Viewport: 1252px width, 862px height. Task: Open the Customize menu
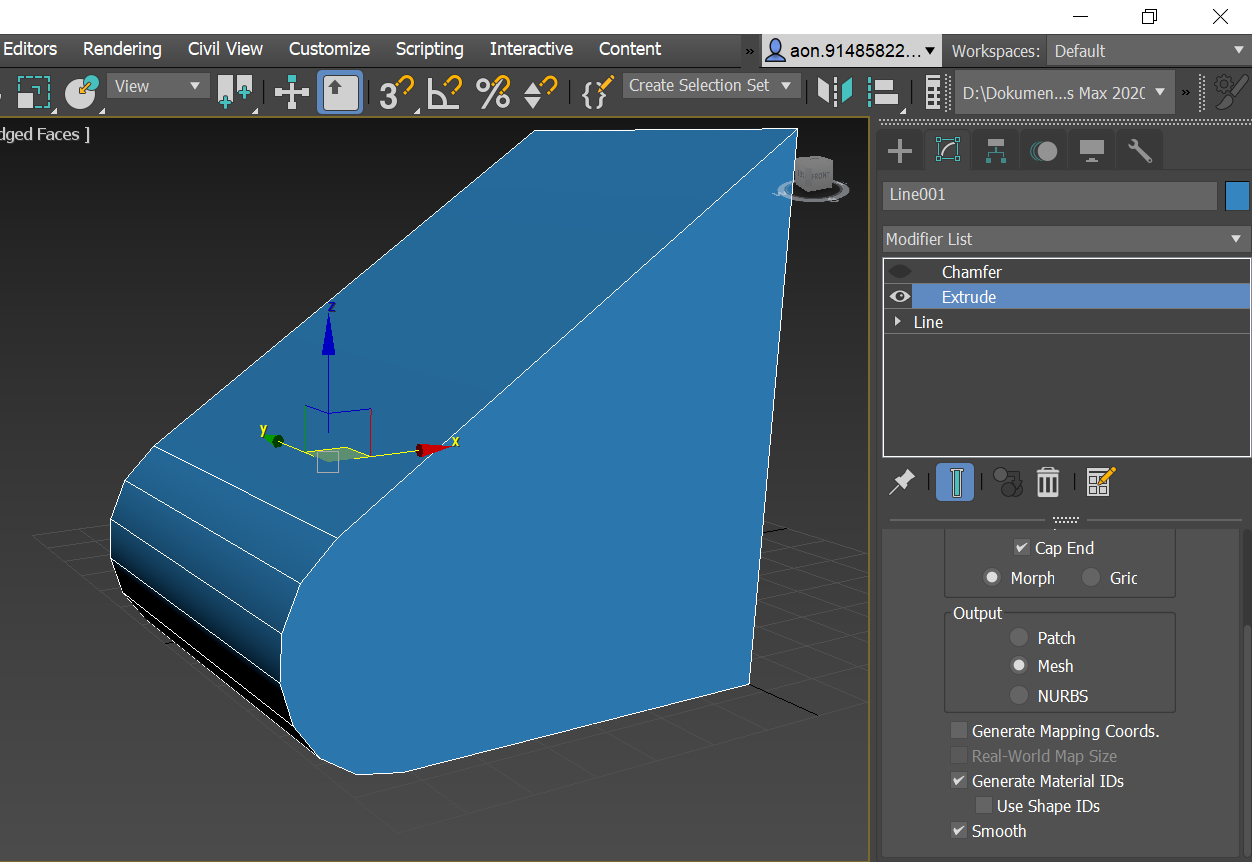pos(329,49)
